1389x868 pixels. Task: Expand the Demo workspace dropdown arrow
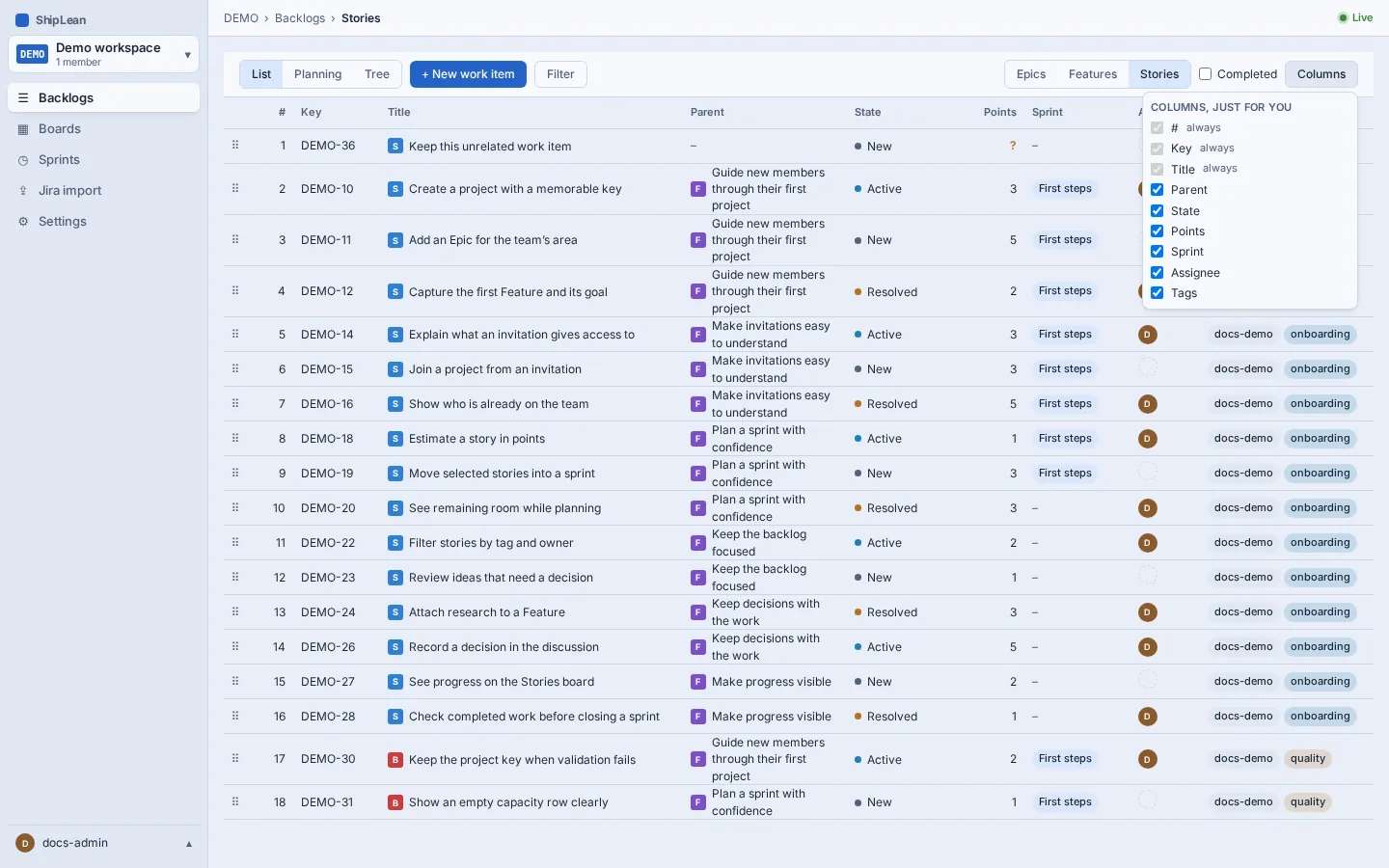pos(187,55)
